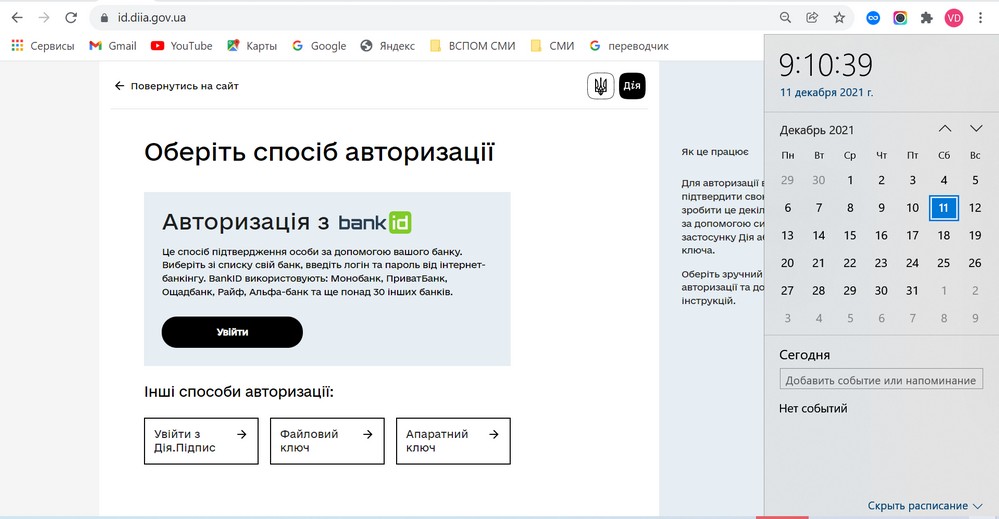Image resolution: width=999 pixels, height=519 pixels.
Task: Open ВСПОМ СМИ bookmark folder
Action: click(x=473, y=46)
